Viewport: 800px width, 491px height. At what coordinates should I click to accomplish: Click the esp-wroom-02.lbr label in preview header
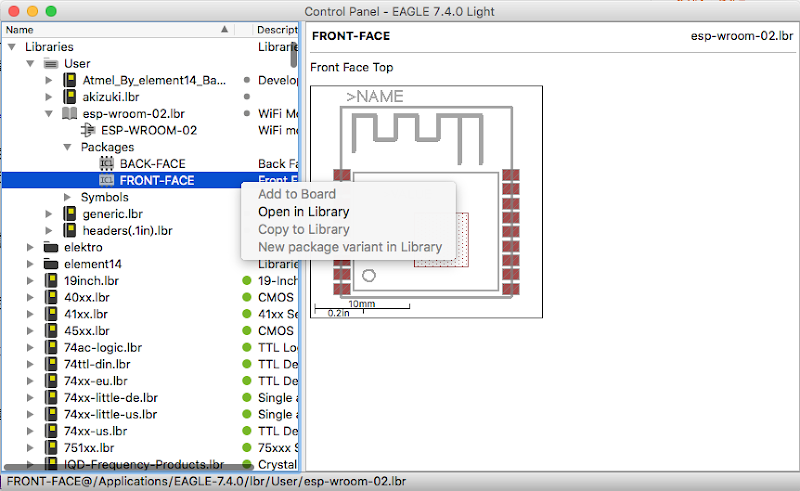742,36
